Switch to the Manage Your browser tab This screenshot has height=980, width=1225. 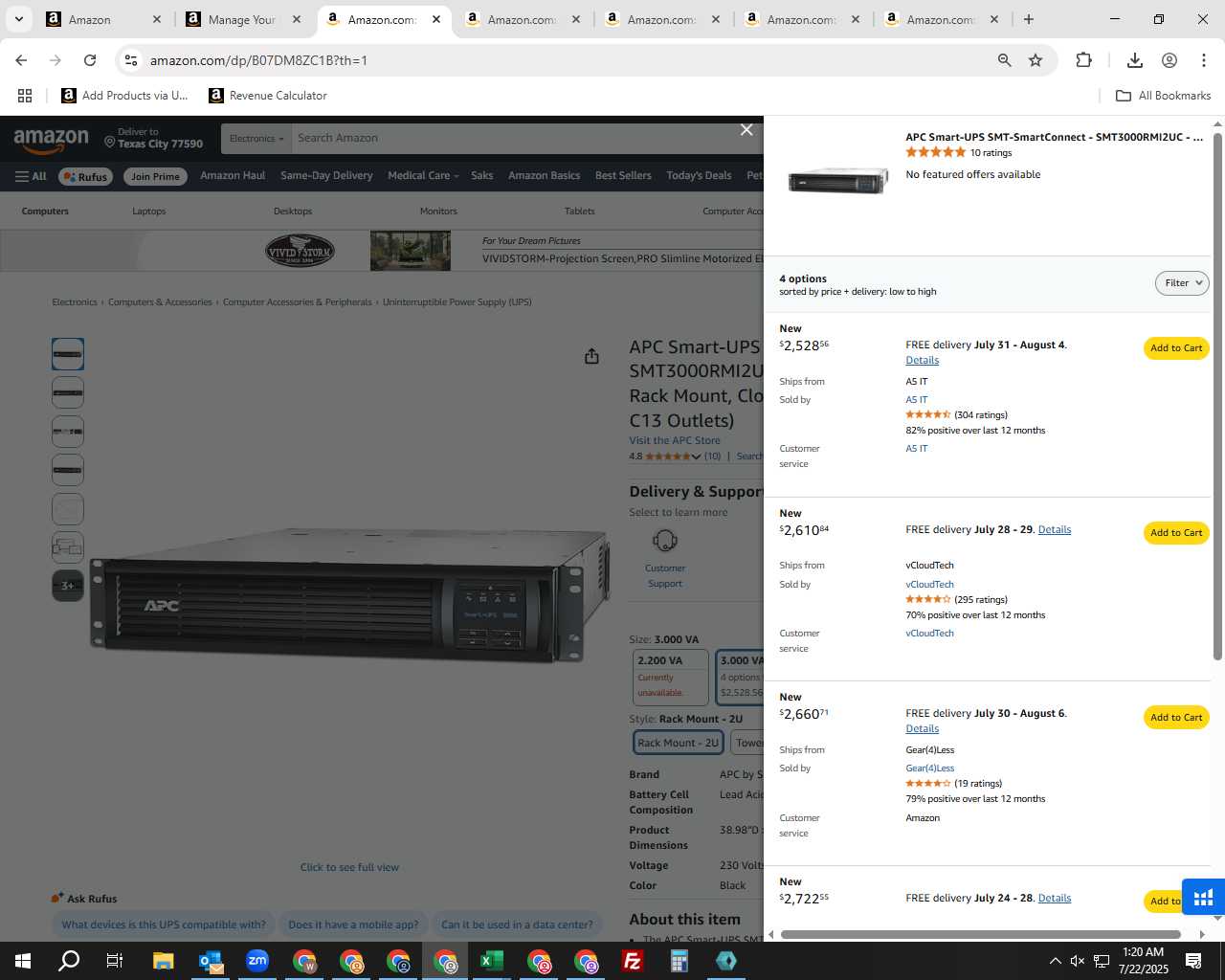click(243, 19)
